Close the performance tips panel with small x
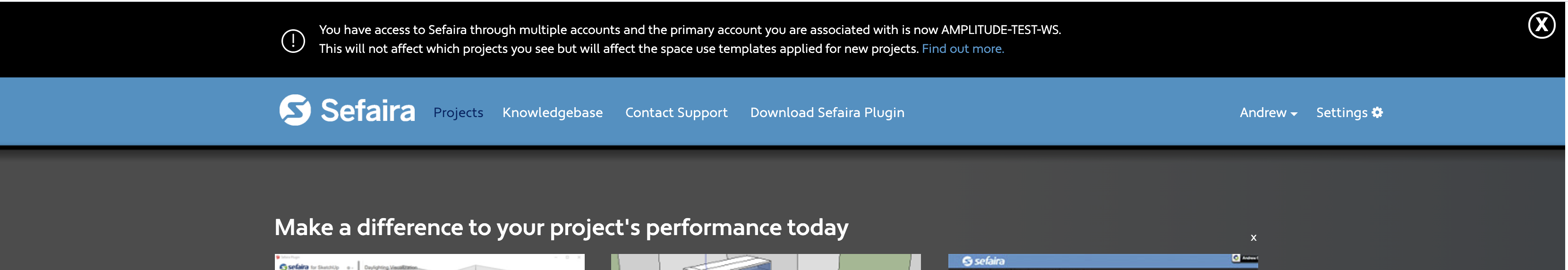 (1253, 238)
